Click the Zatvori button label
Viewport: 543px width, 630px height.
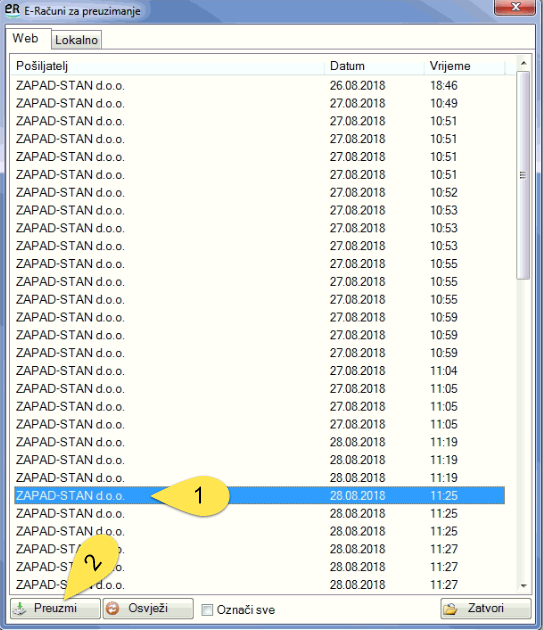[486, 608]
